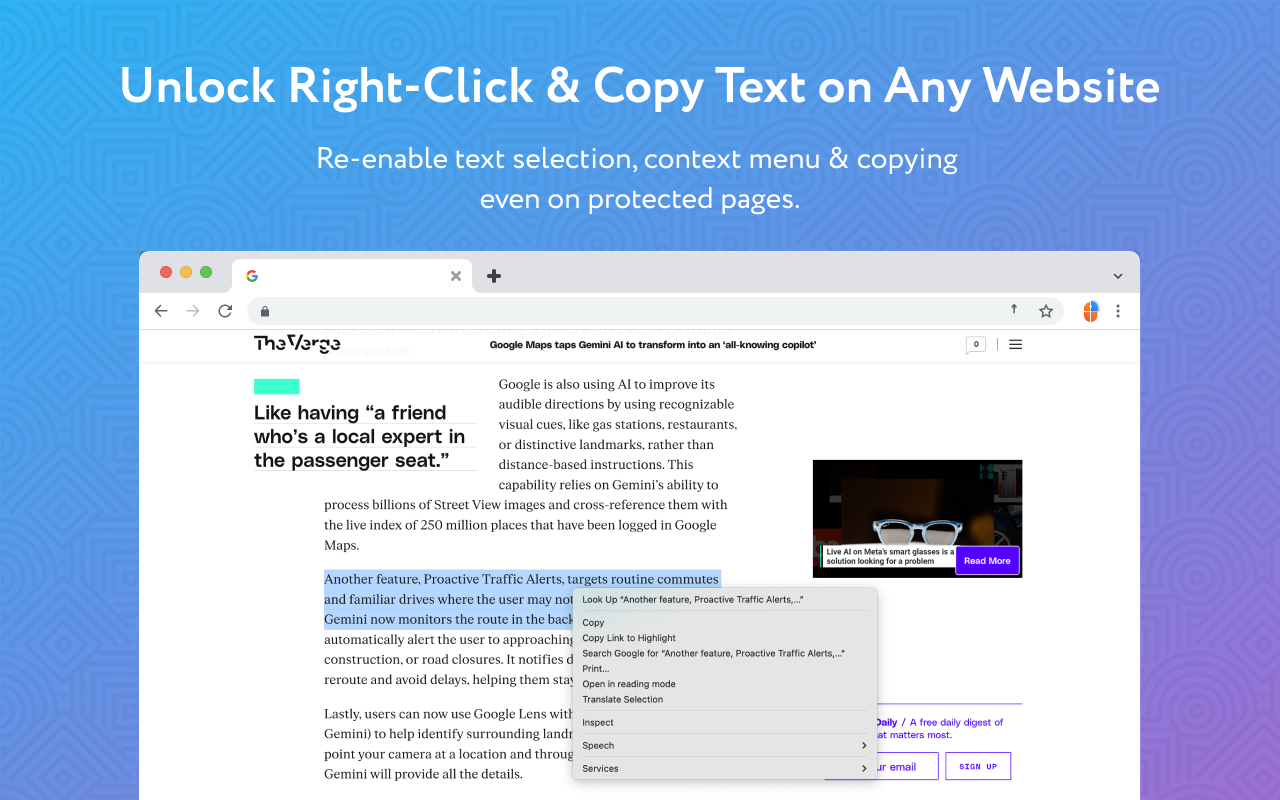Choose Inspect from the context menu
This screenshot has height=800, width=1280.
coord(725,722)
